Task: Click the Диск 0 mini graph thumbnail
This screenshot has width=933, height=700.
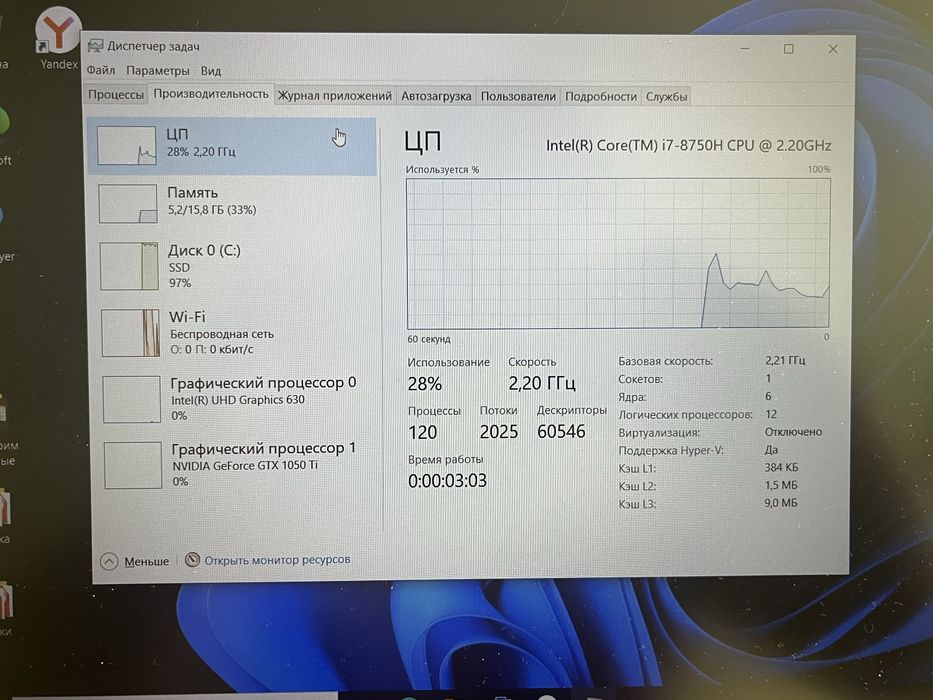Action: [129, 266]
